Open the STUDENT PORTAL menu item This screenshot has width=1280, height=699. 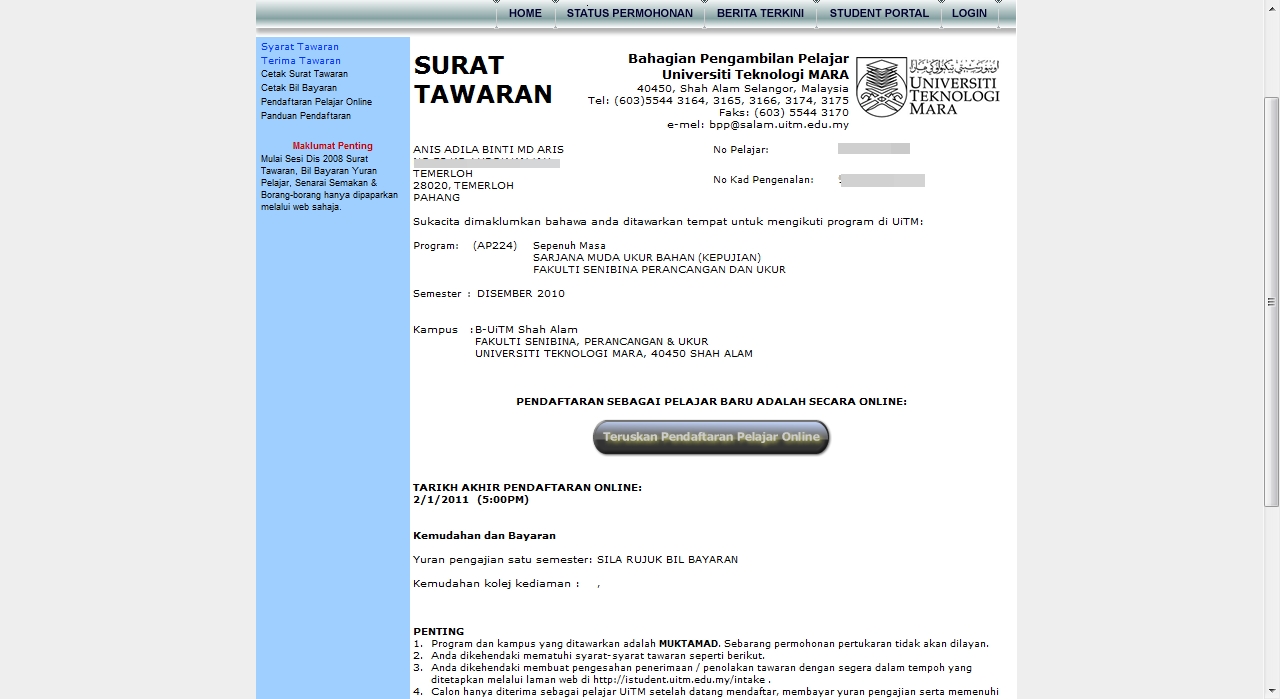(879, 13)
